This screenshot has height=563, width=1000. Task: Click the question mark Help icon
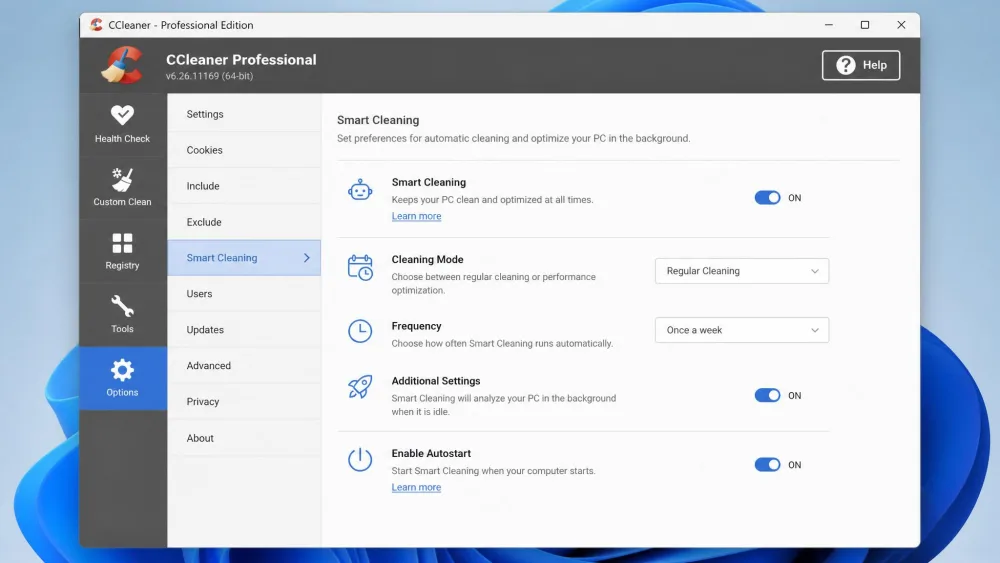pyautogui.click(x=846, y=65)
